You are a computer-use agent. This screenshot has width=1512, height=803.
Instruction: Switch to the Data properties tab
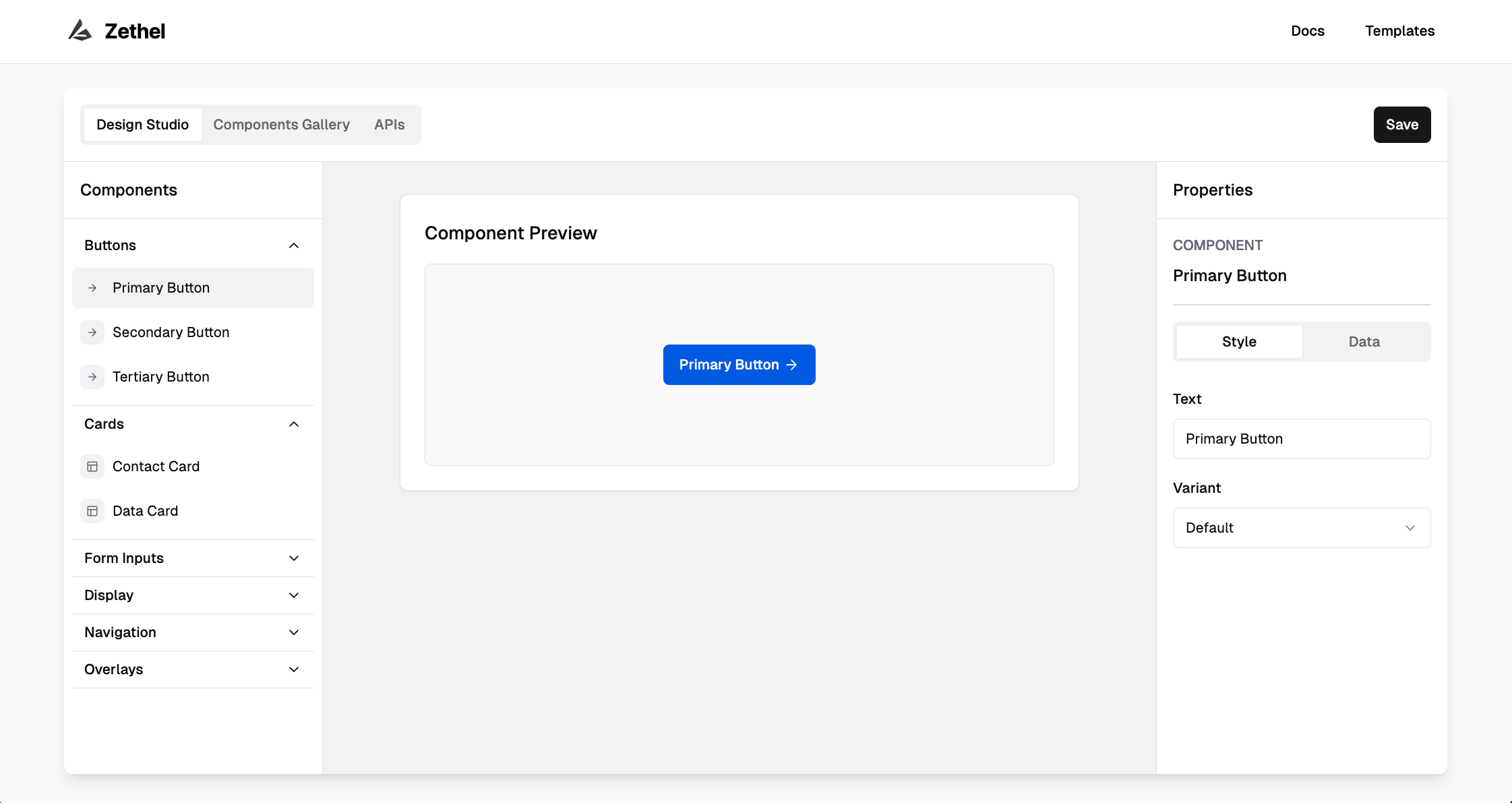tap(1364, 342)
